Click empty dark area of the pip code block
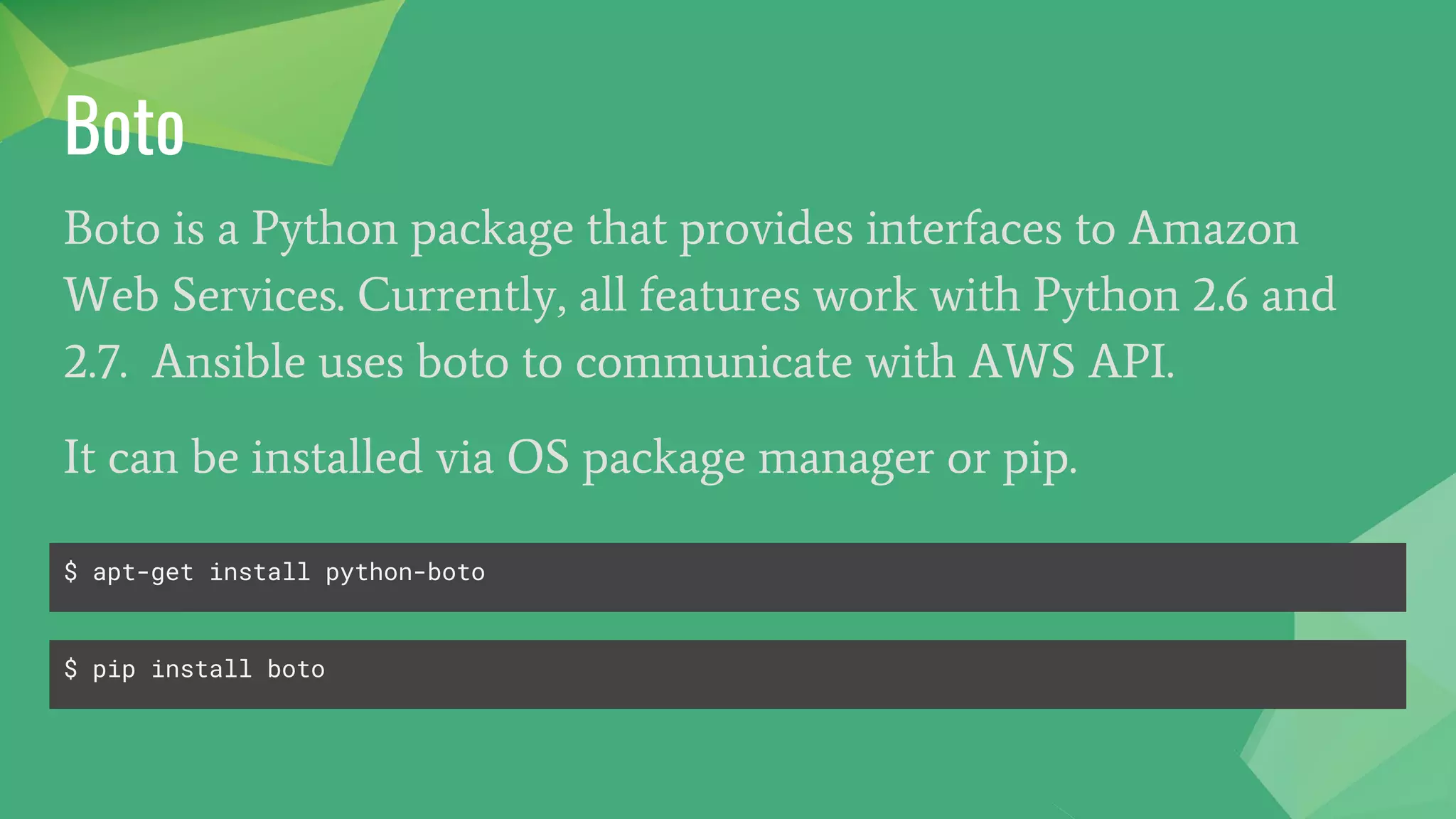Screen dimensions: 1456x819 pyautogui.click(x=853, y=674)
